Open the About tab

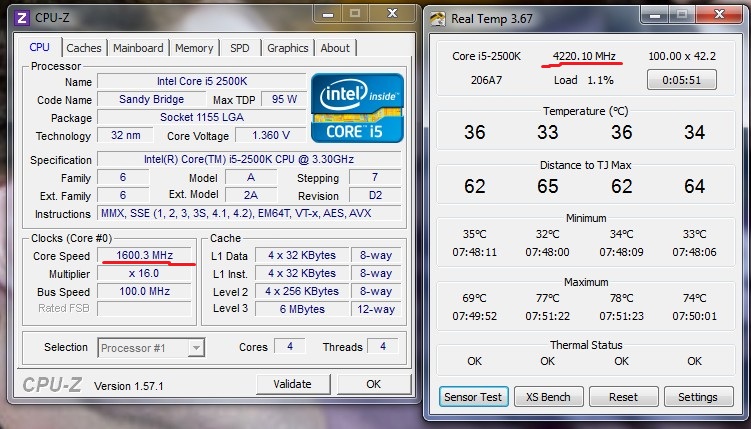tap(335, 48)
